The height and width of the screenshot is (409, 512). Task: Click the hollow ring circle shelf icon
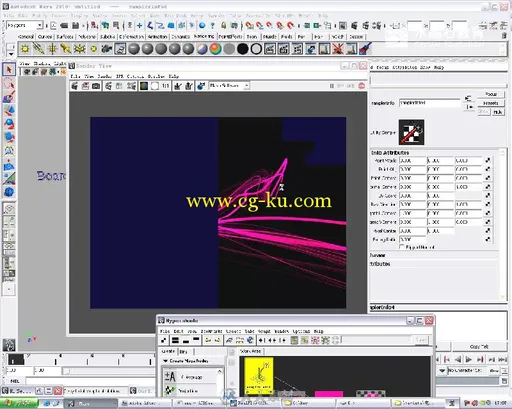pos(256,49)
